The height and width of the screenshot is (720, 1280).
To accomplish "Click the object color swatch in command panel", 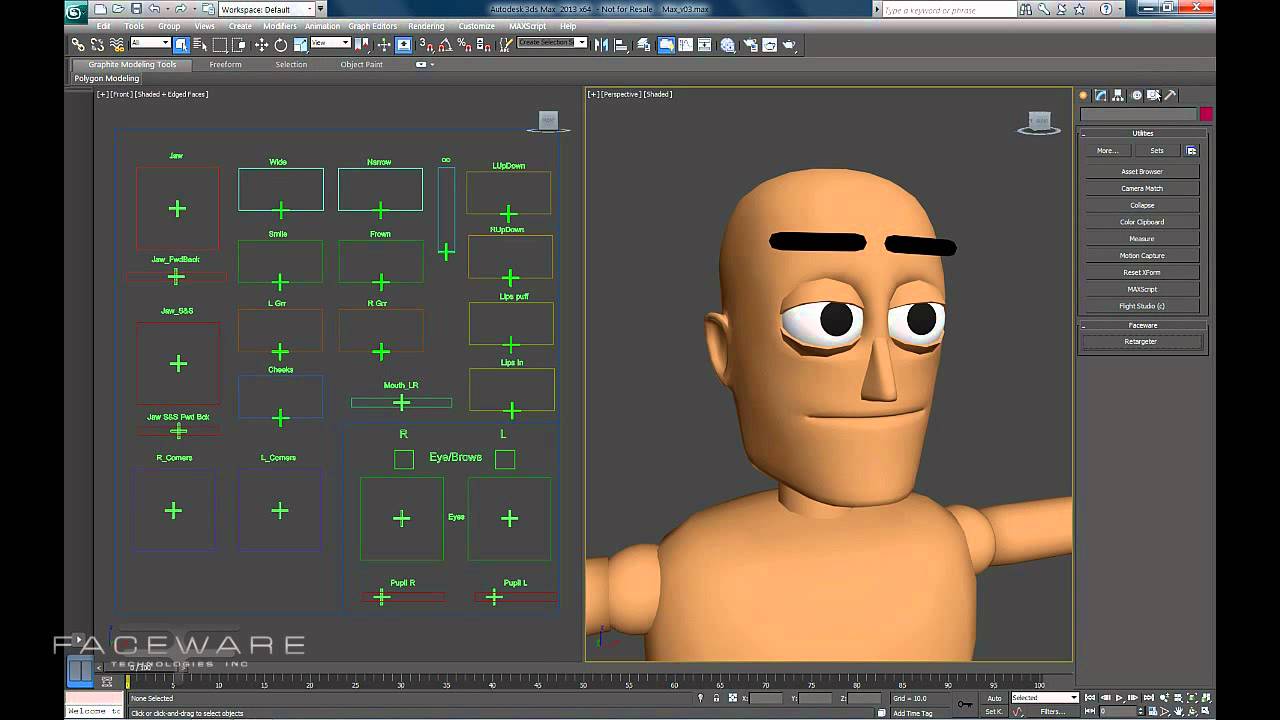I will (1206, 115).
